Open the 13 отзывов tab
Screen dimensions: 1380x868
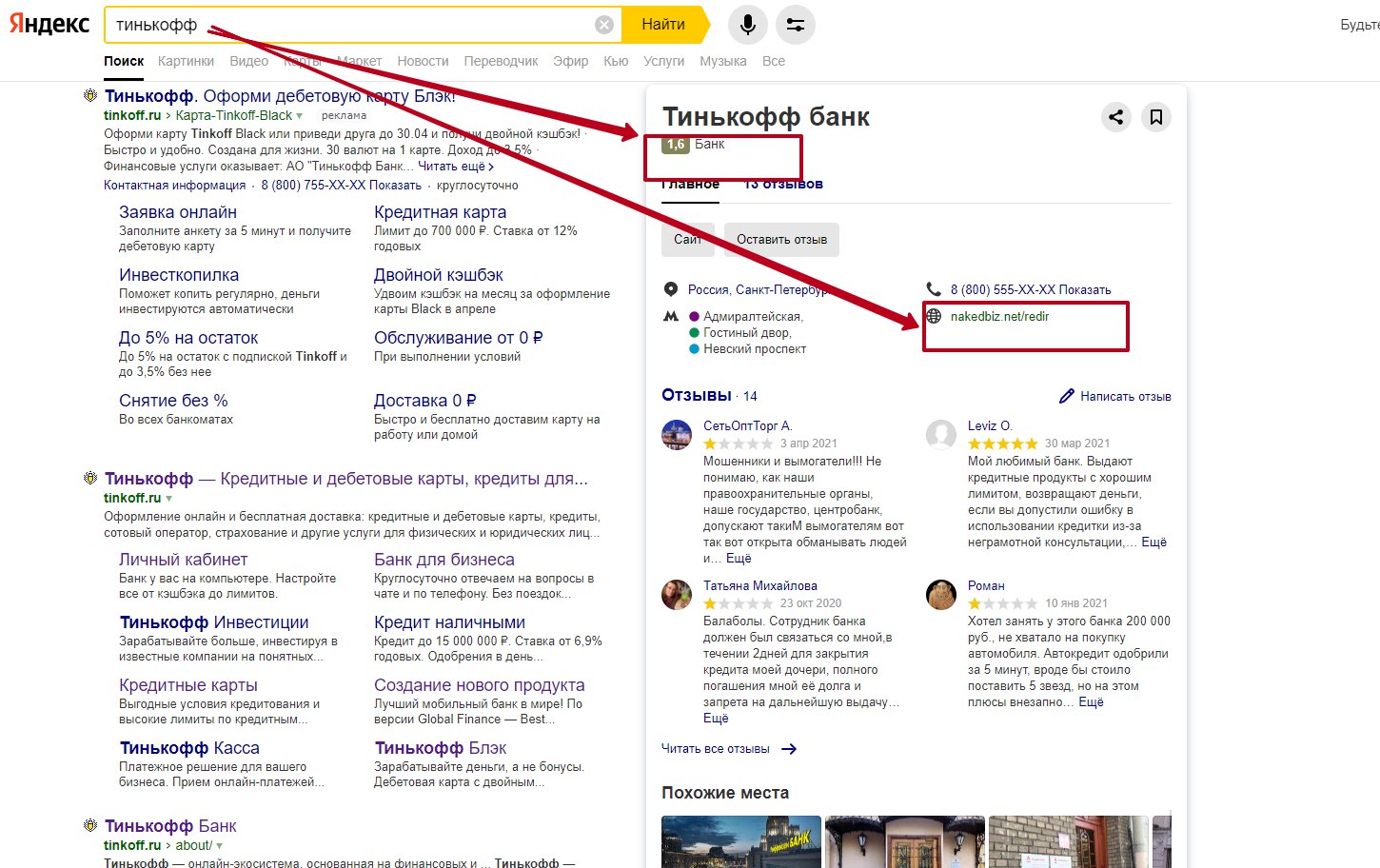coord(783,184)
